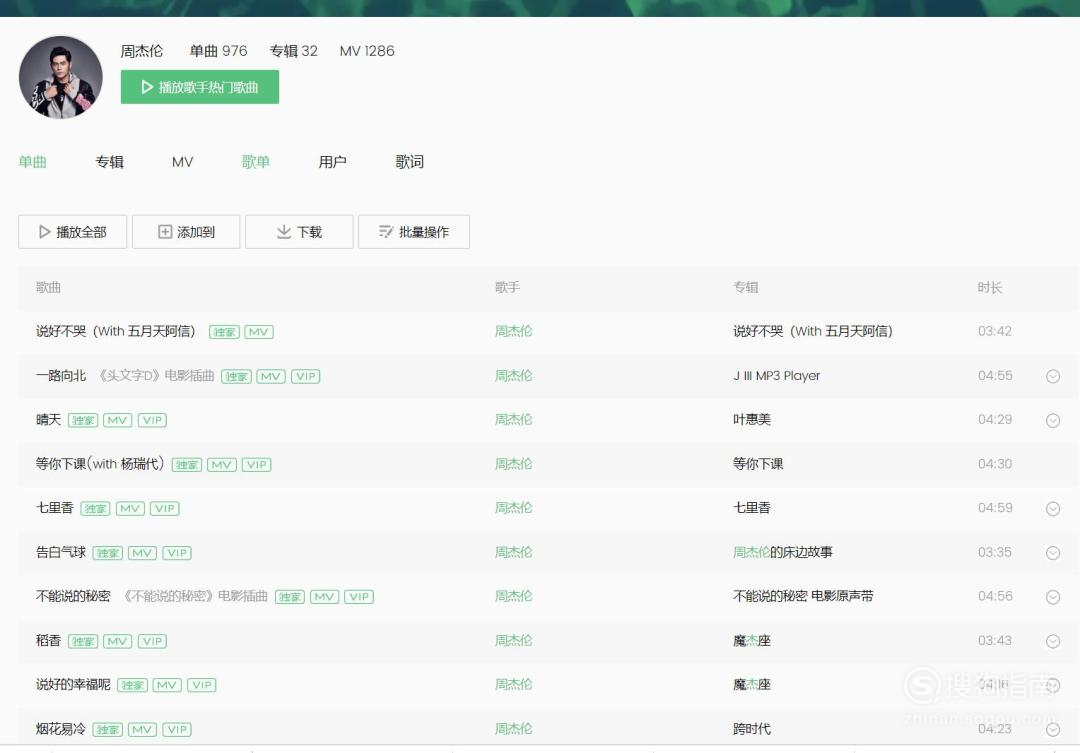Image resolution: width=1080 pixels, height=753 pixels.
Task: Switch to the 专辑 tab
Action: coord(110,162)
